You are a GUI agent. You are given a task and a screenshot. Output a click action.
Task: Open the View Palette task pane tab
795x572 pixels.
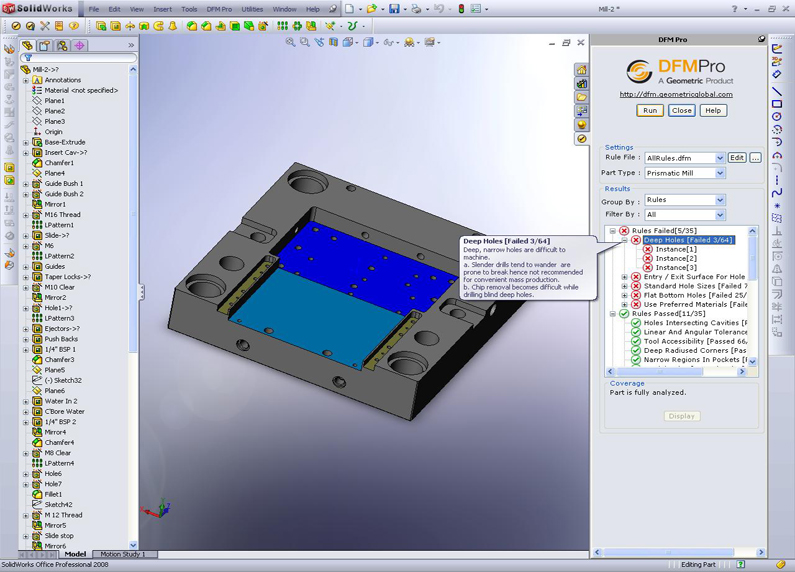[x=582, y=111]
